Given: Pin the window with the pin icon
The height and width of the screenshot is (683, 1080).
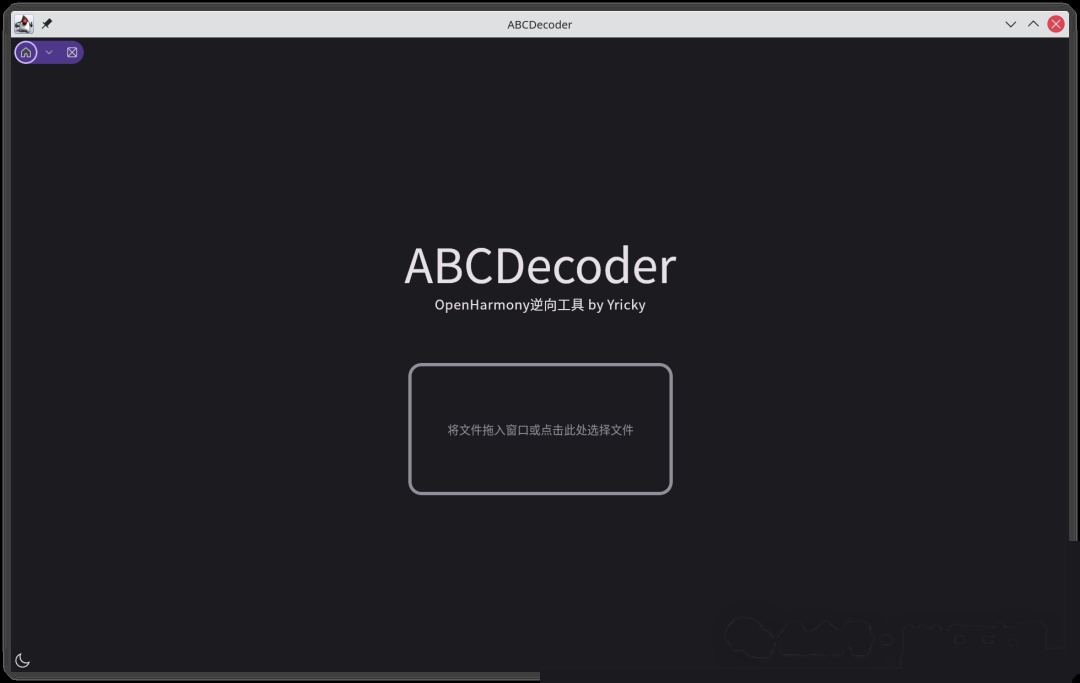Looking at the screenshot, I should tap(47, 24).
